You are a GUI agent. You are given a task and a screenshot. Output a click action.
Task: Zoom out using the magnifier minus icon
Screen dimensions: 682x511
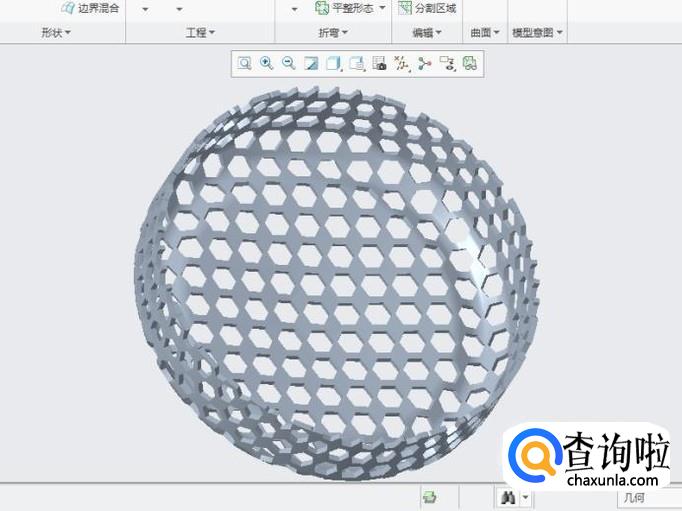[288, 63]
